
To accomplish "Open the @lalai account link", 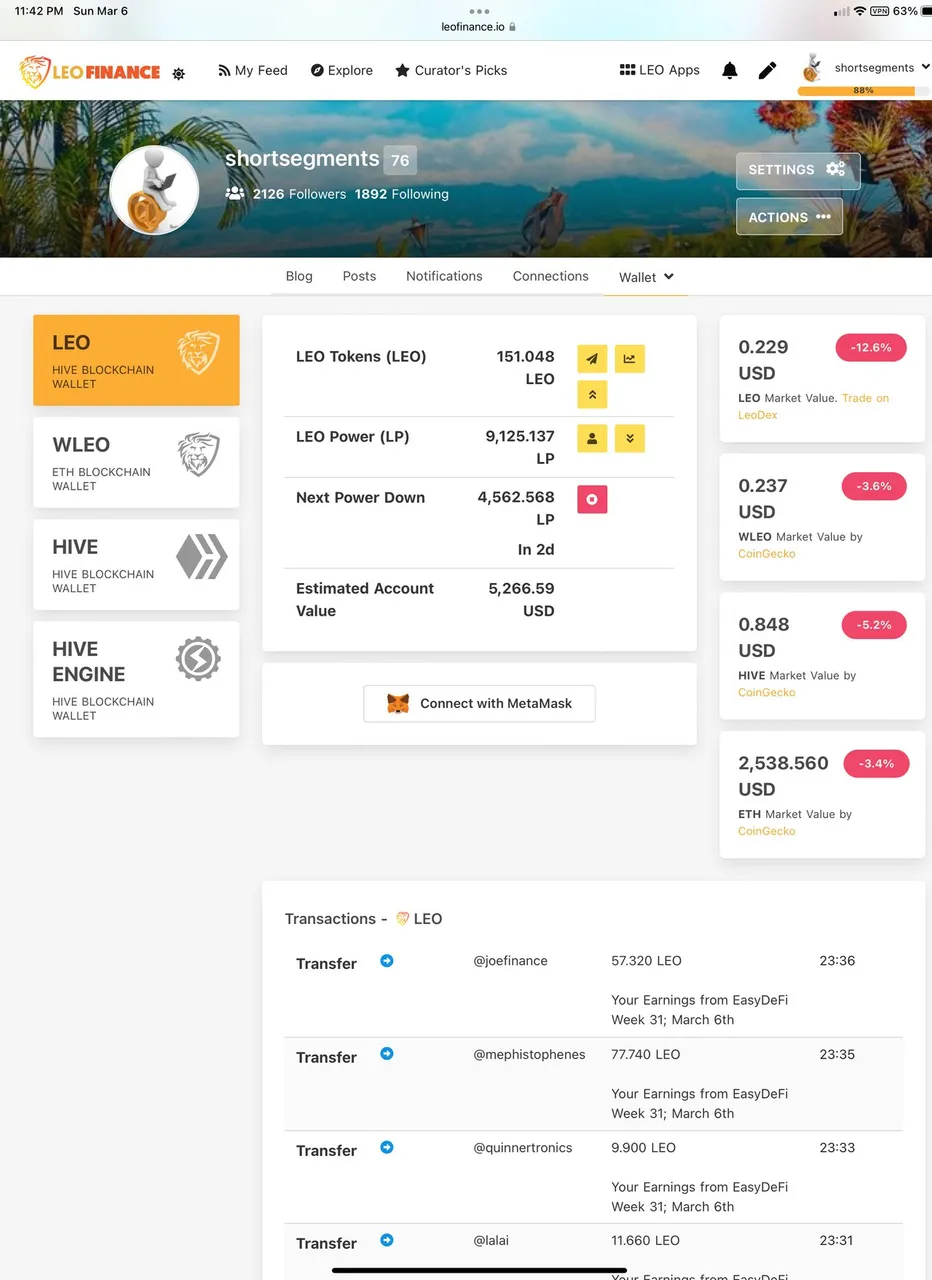I will [492, 1240].
